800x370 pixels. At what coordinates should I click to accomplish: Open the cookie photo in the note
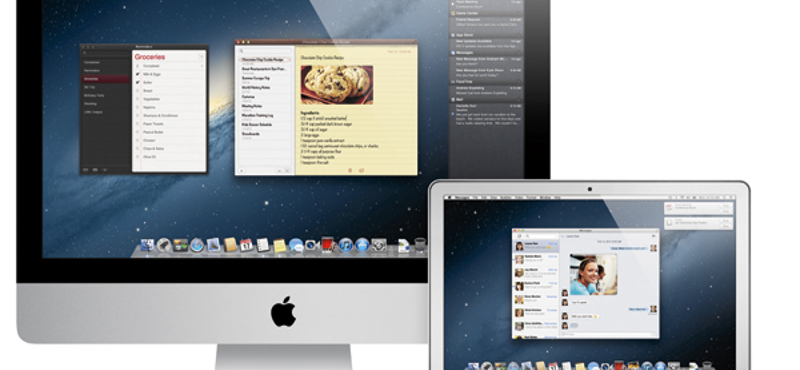pos(337,85)
